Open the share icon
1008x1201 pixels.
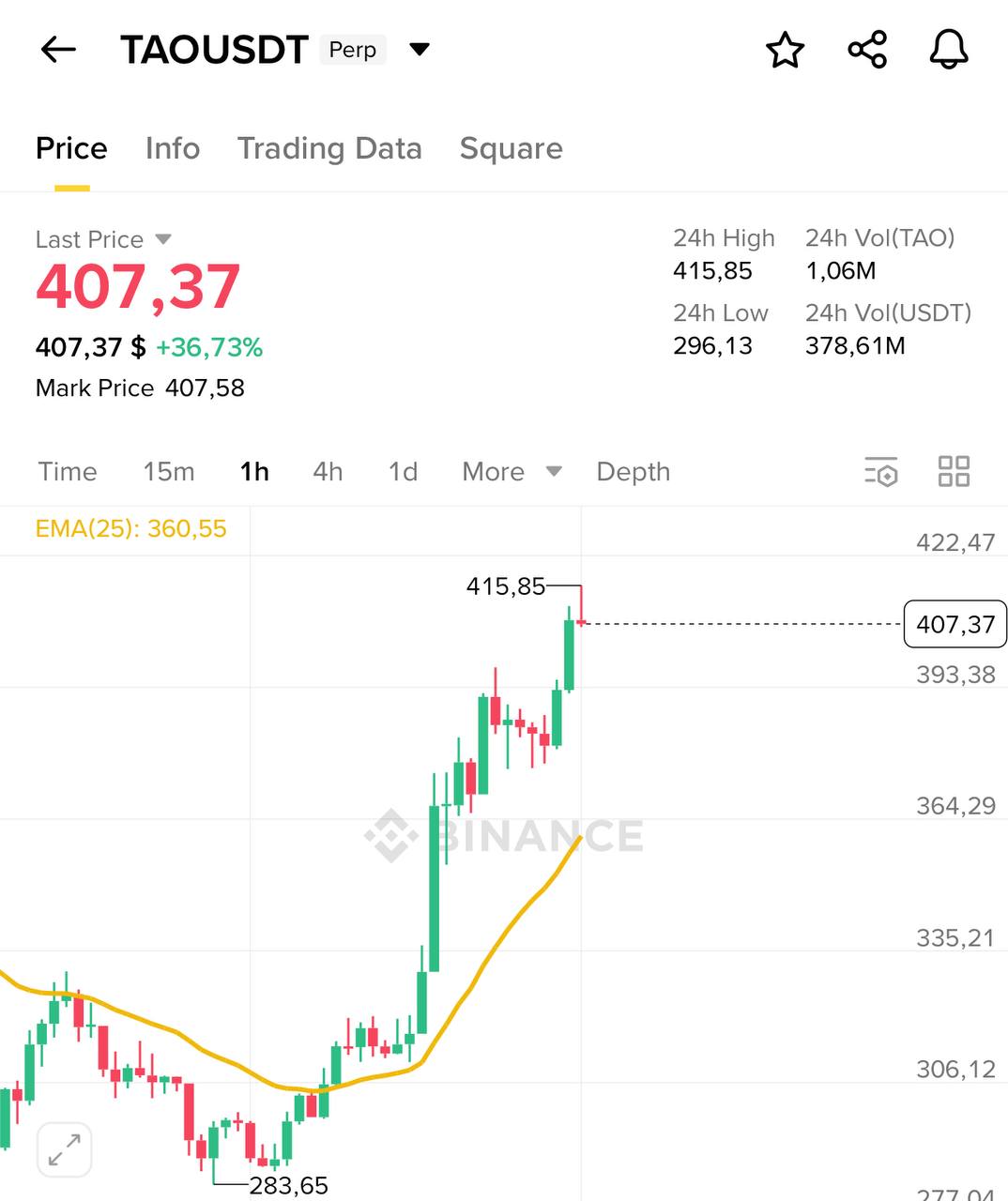(867, 50)
